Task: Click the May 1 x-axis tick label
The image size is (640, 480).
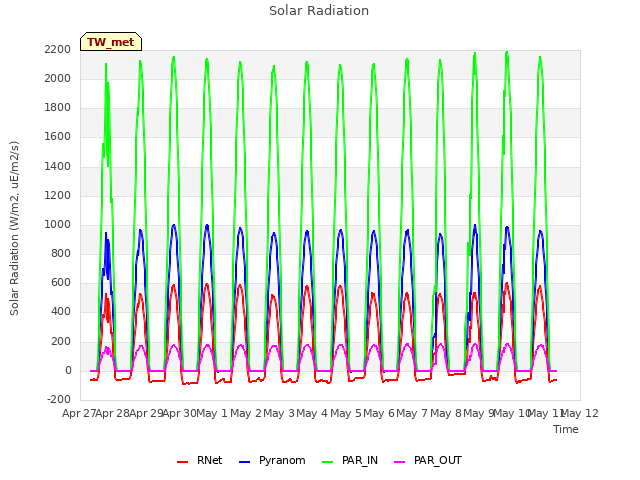Action: [x=211, y=413]
